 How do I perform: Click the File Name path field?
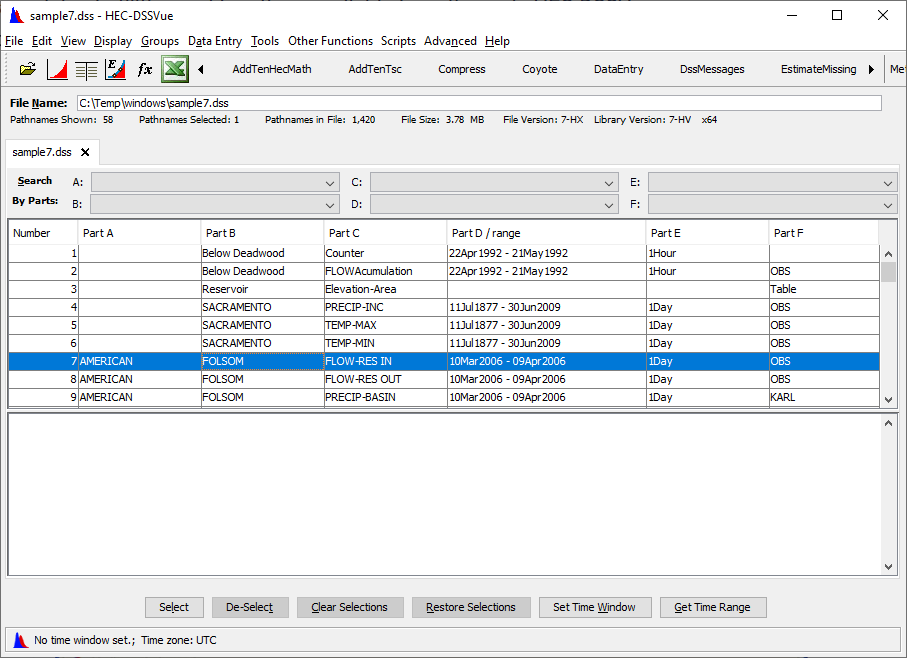click(x=478, y=103)
